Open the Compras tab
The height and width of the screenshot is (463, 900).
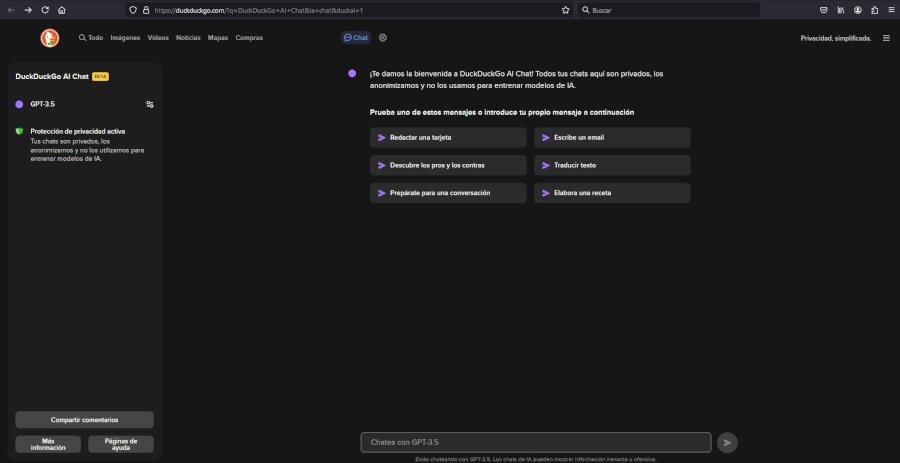tap(249, 38)
